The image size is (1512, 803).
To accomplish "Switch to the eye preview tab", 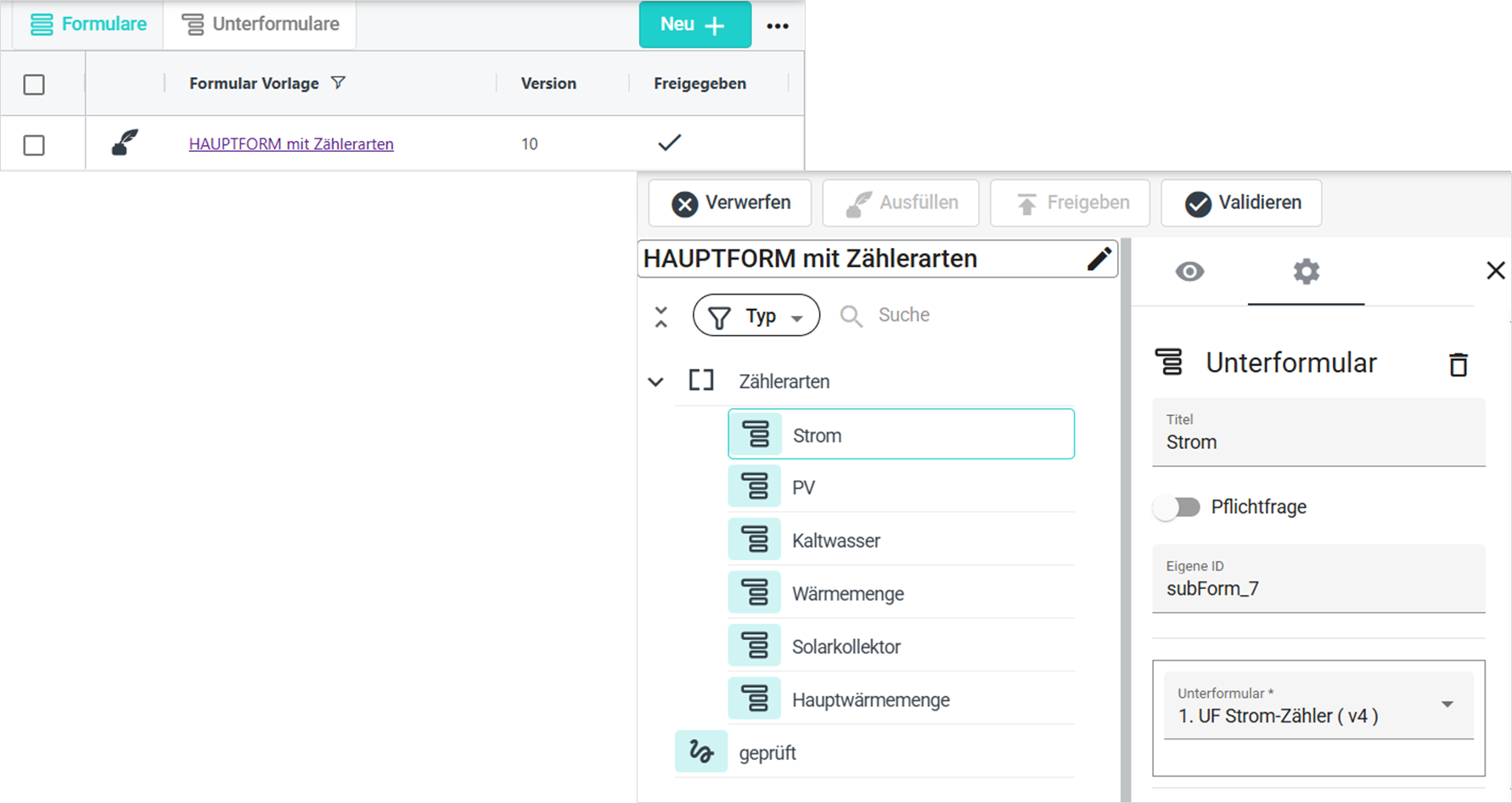I will (x=1189, y=272).
